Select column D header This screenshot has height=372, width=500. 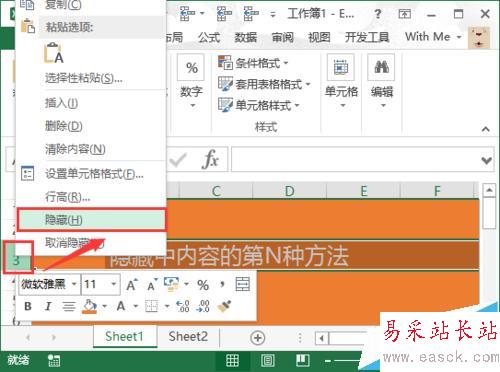(289, 191)
